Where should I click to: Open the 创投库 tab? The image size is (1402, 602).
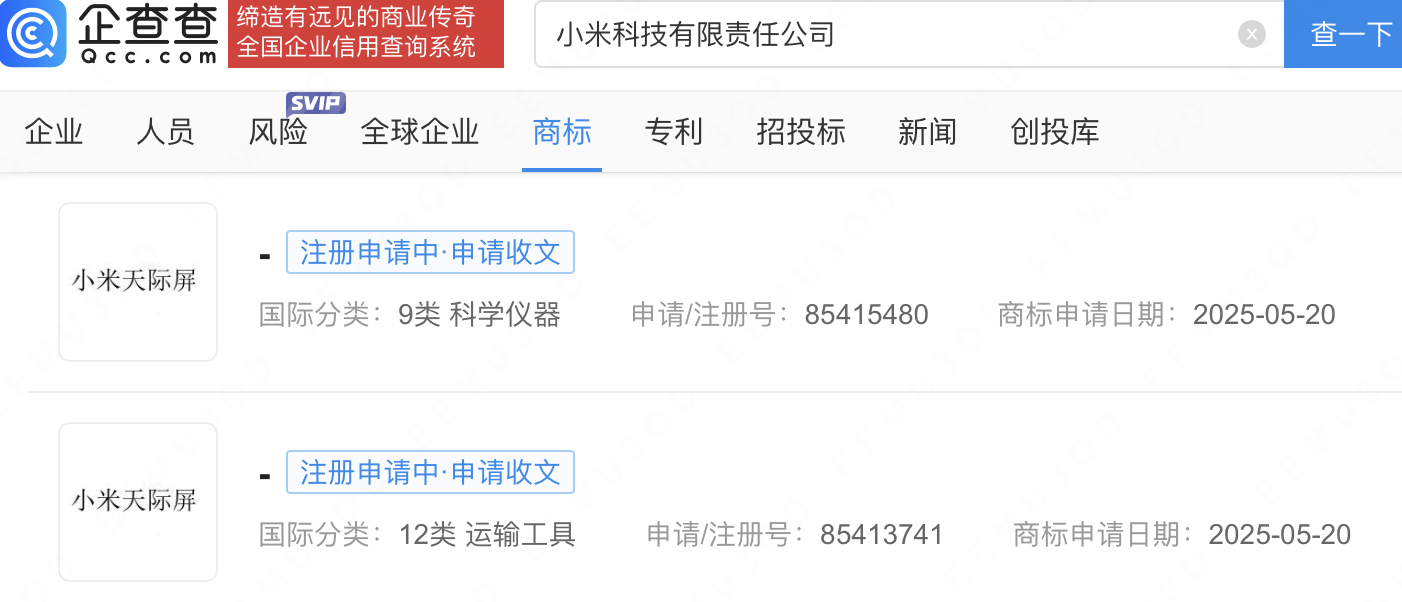click(x=1055, y=131)
